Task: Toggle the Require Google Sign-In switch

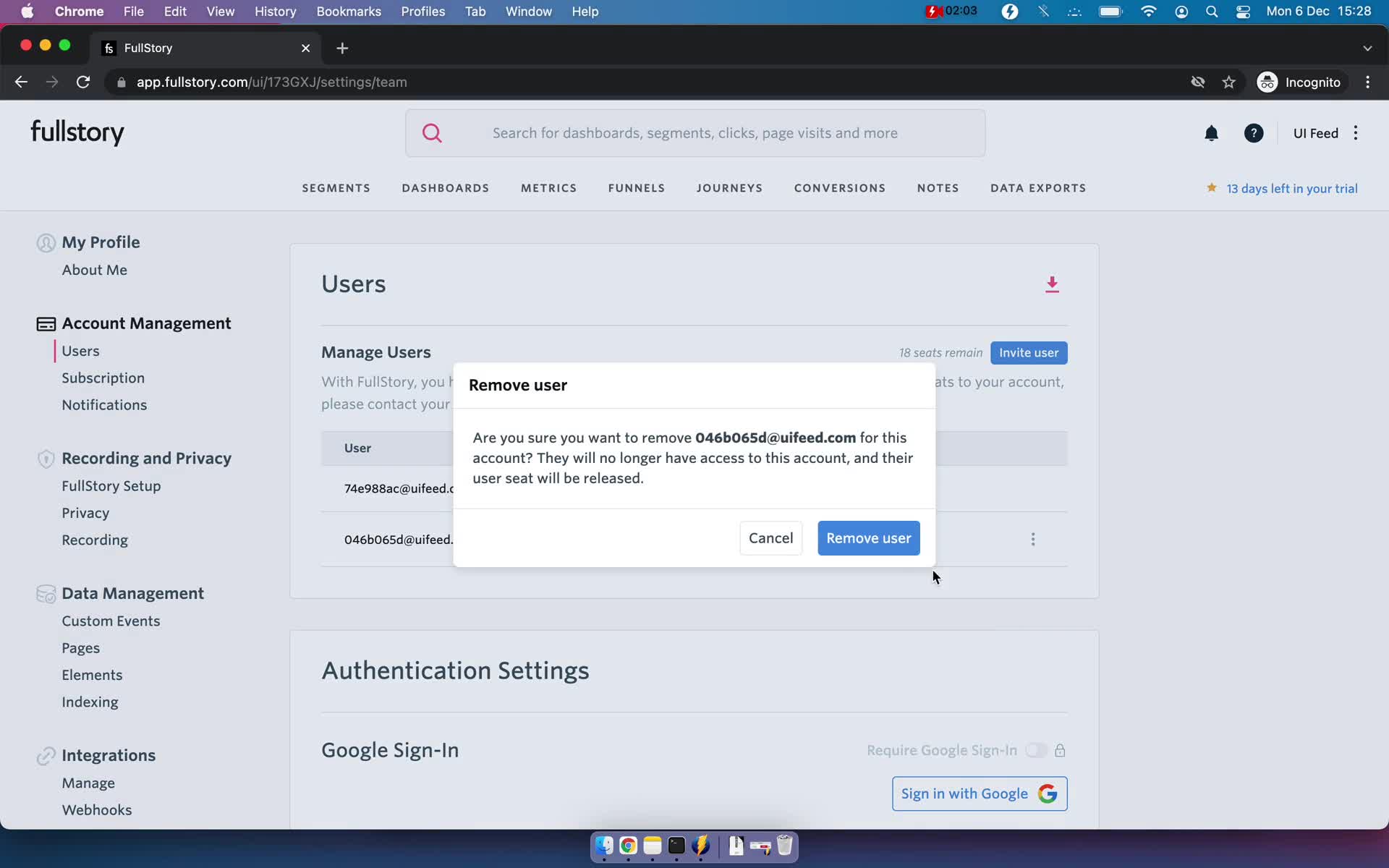Action: point(1036,750)
